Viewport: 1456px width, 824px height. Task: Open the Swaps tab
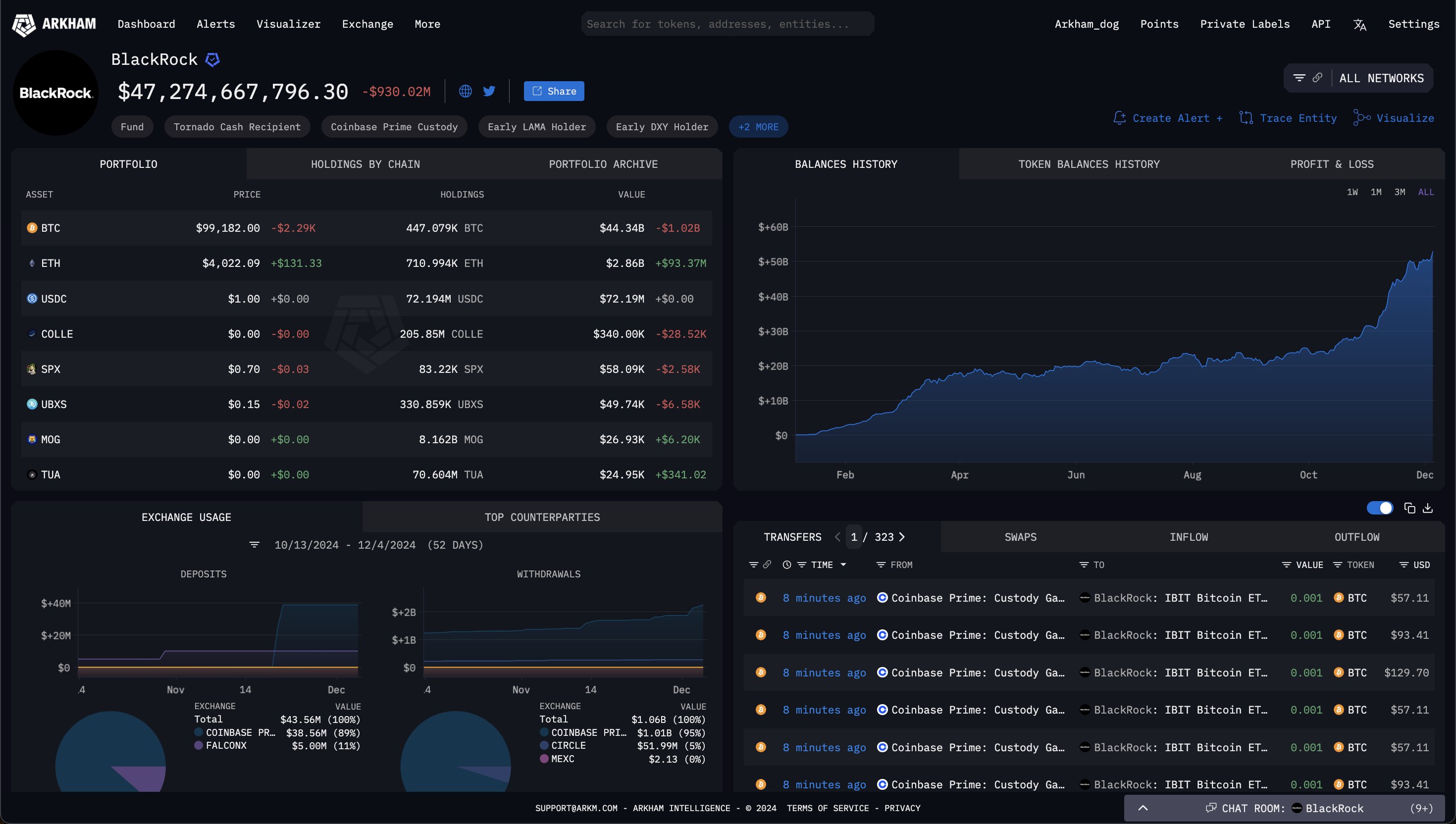tap(1020, 537)
